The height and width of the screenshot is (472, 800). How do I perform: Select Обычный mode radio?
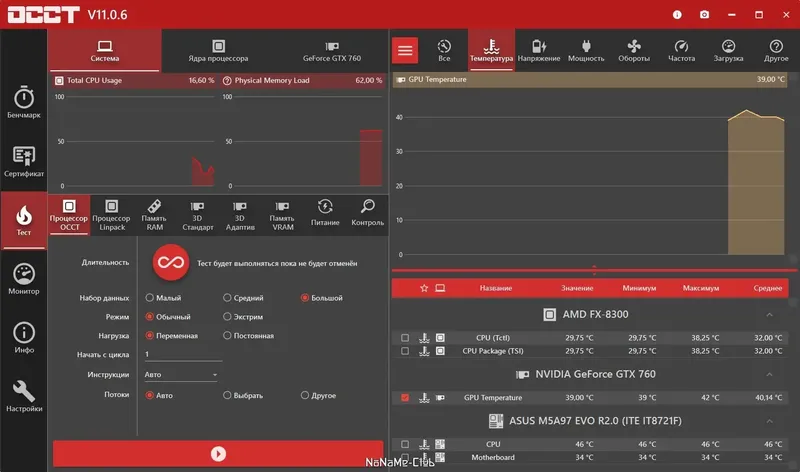149,316
